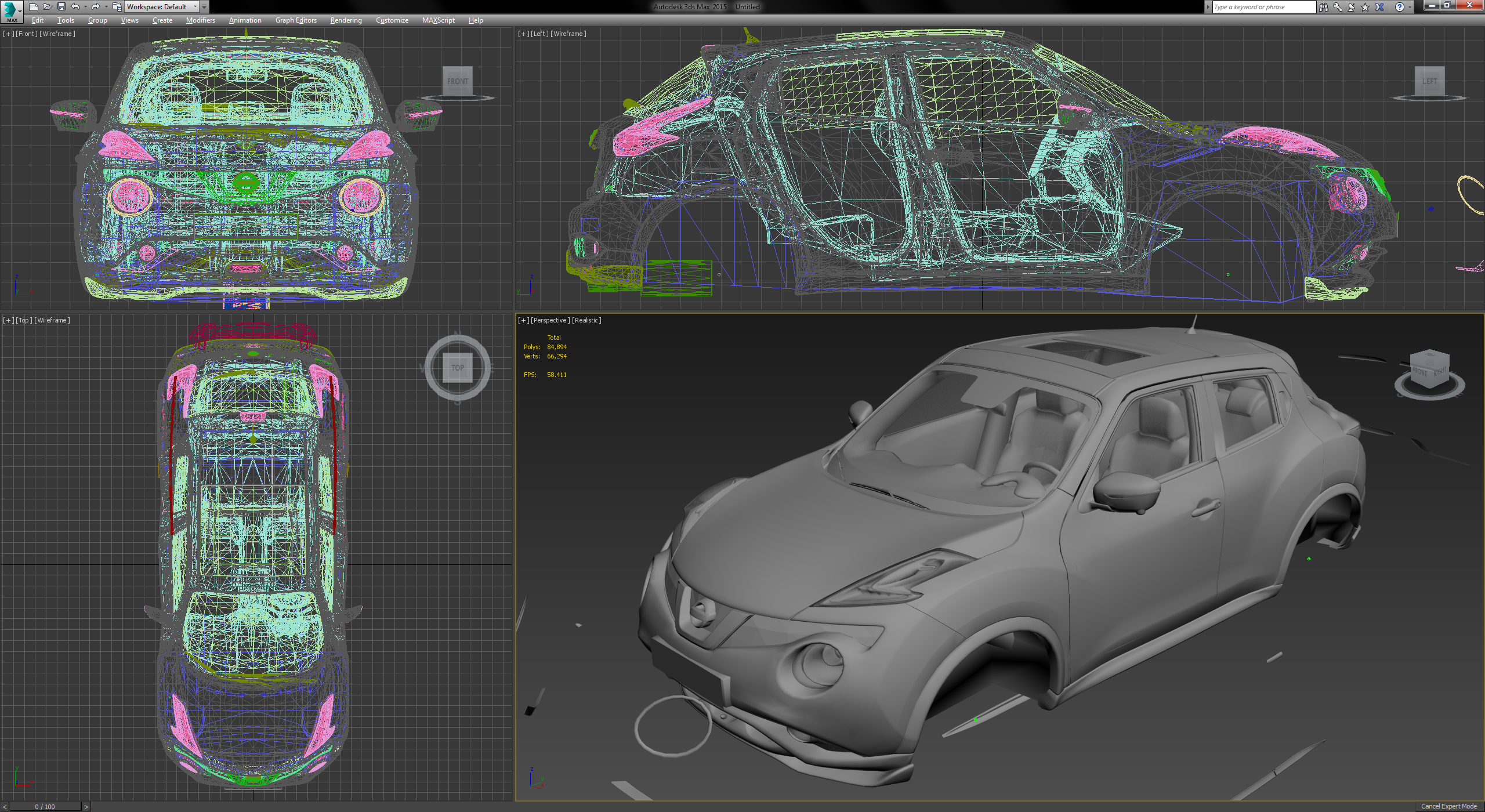Screen dimensions: 1485x812
Task: Click the New Scene icon
Action: point(33,7)
